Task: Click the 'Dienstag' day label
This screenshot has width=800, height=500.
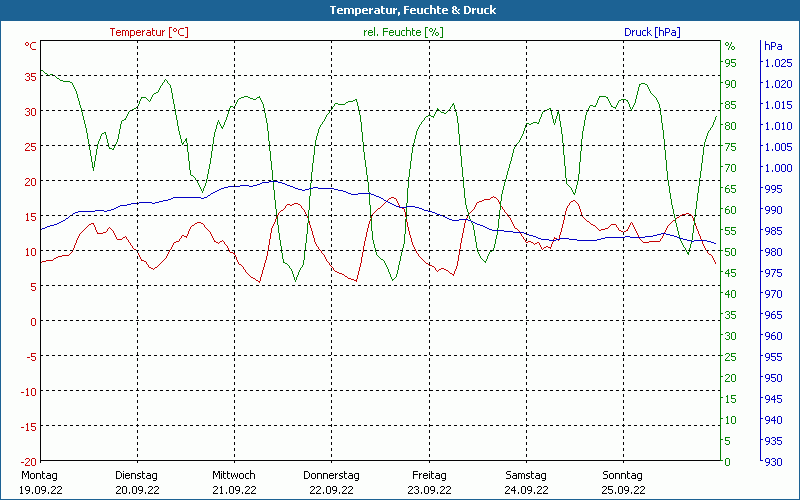Action: tap(136, 476)
